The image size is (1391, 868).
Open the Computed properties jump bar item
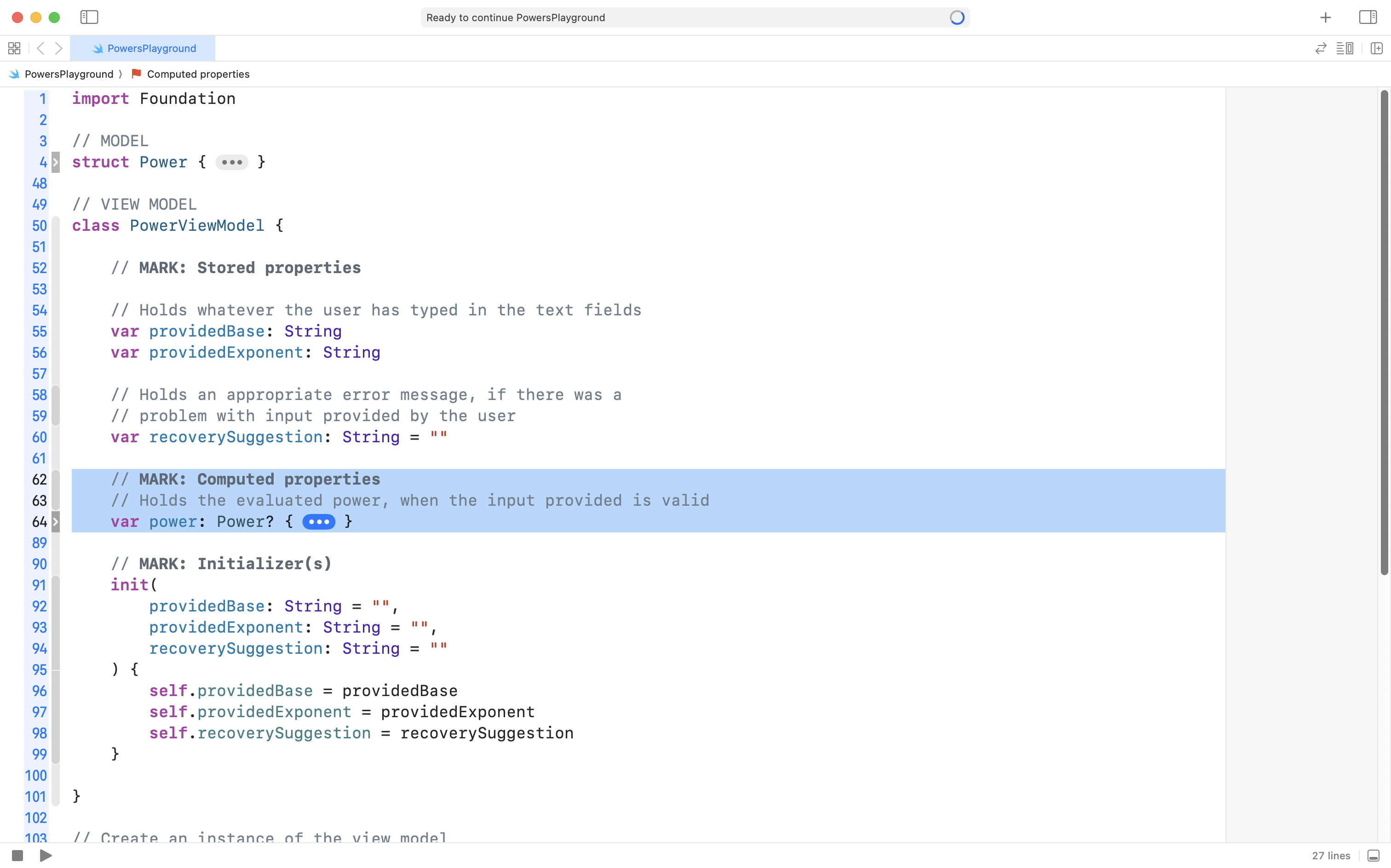tap(198, 74)
